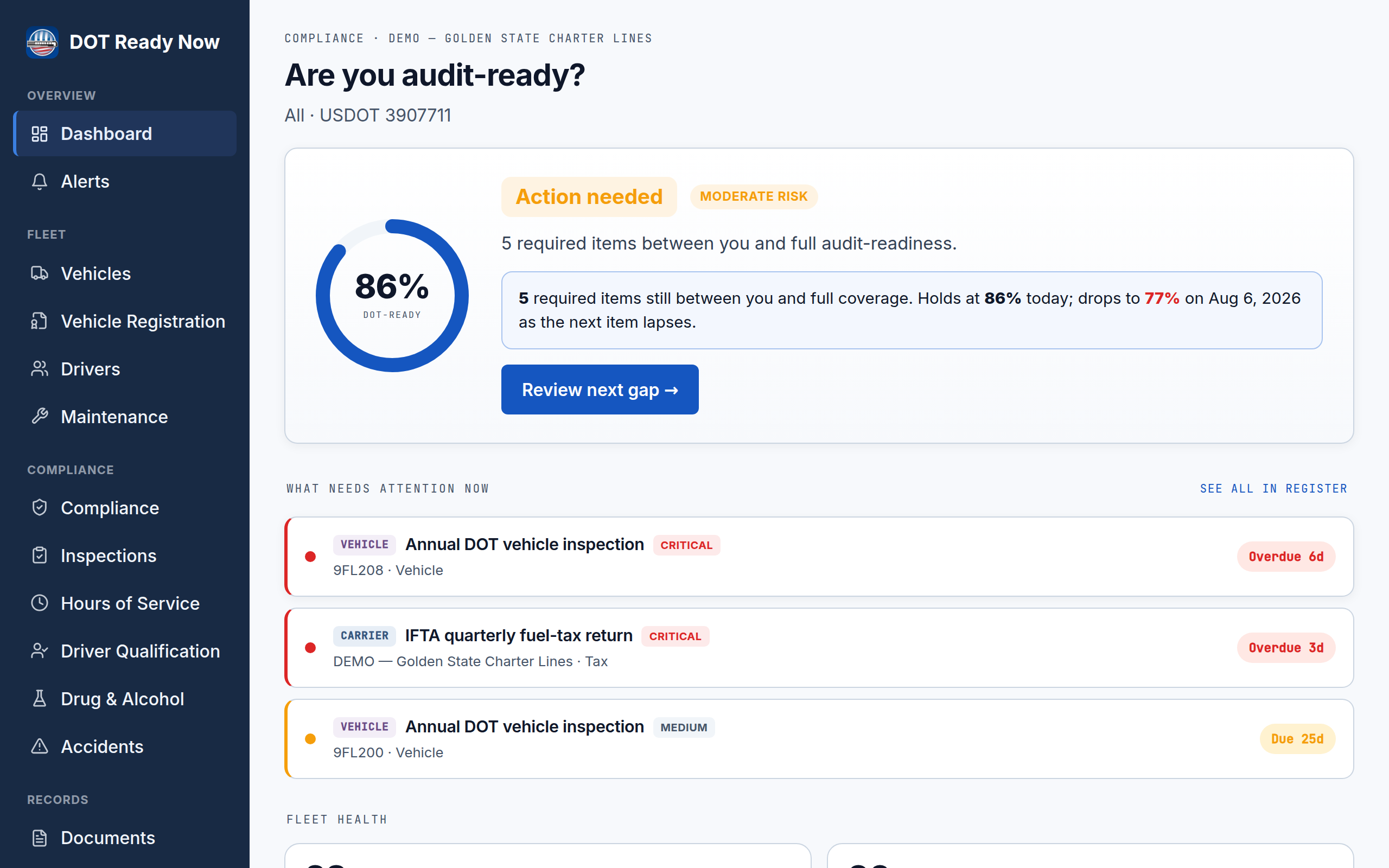Go to Inspections

125,555
